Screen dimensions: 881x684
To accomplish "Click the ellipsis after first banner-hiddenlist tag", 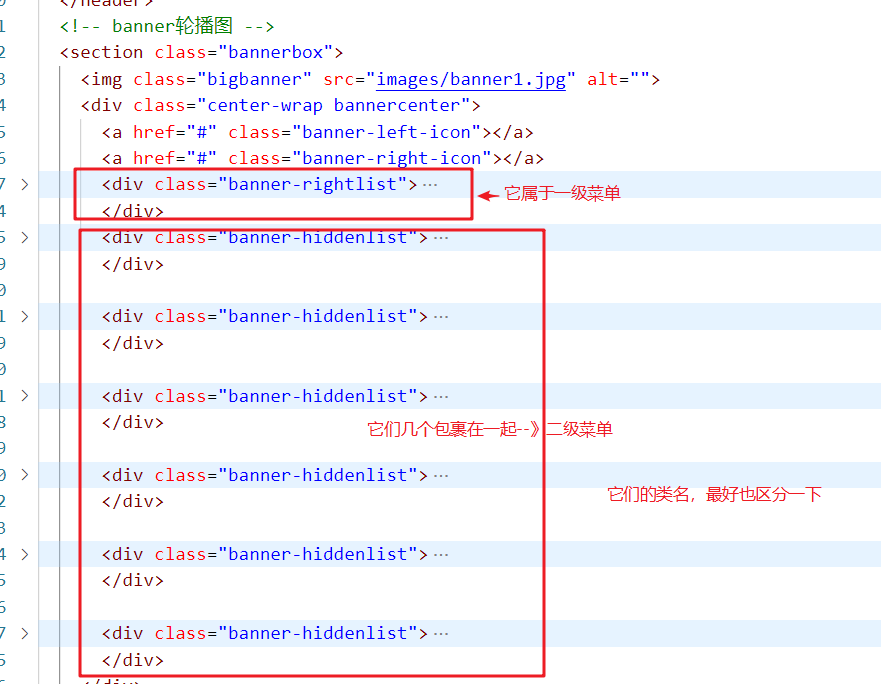I will click(441, 238).
